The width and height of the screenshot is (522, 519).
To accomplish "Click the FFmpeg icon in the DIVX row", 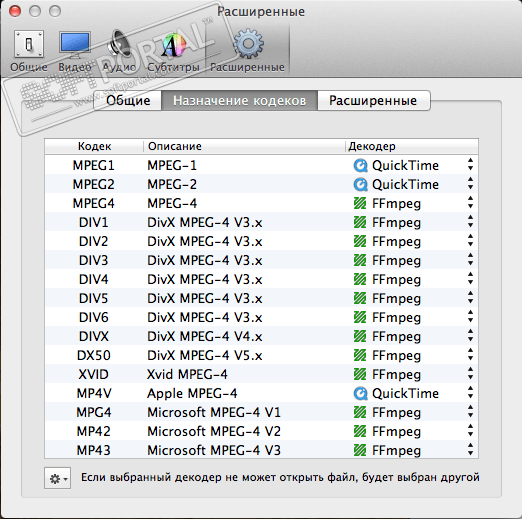I will pos(360,336).
